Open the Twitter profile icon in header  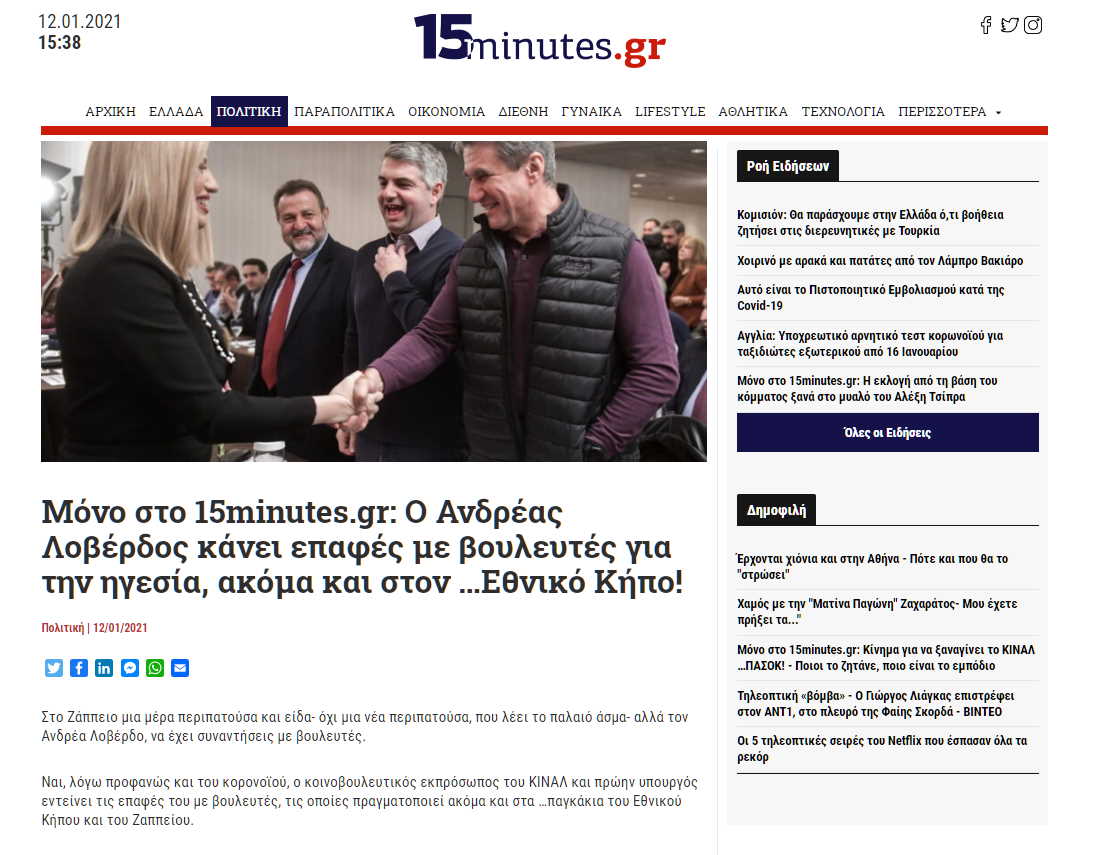coord(1009,26)
